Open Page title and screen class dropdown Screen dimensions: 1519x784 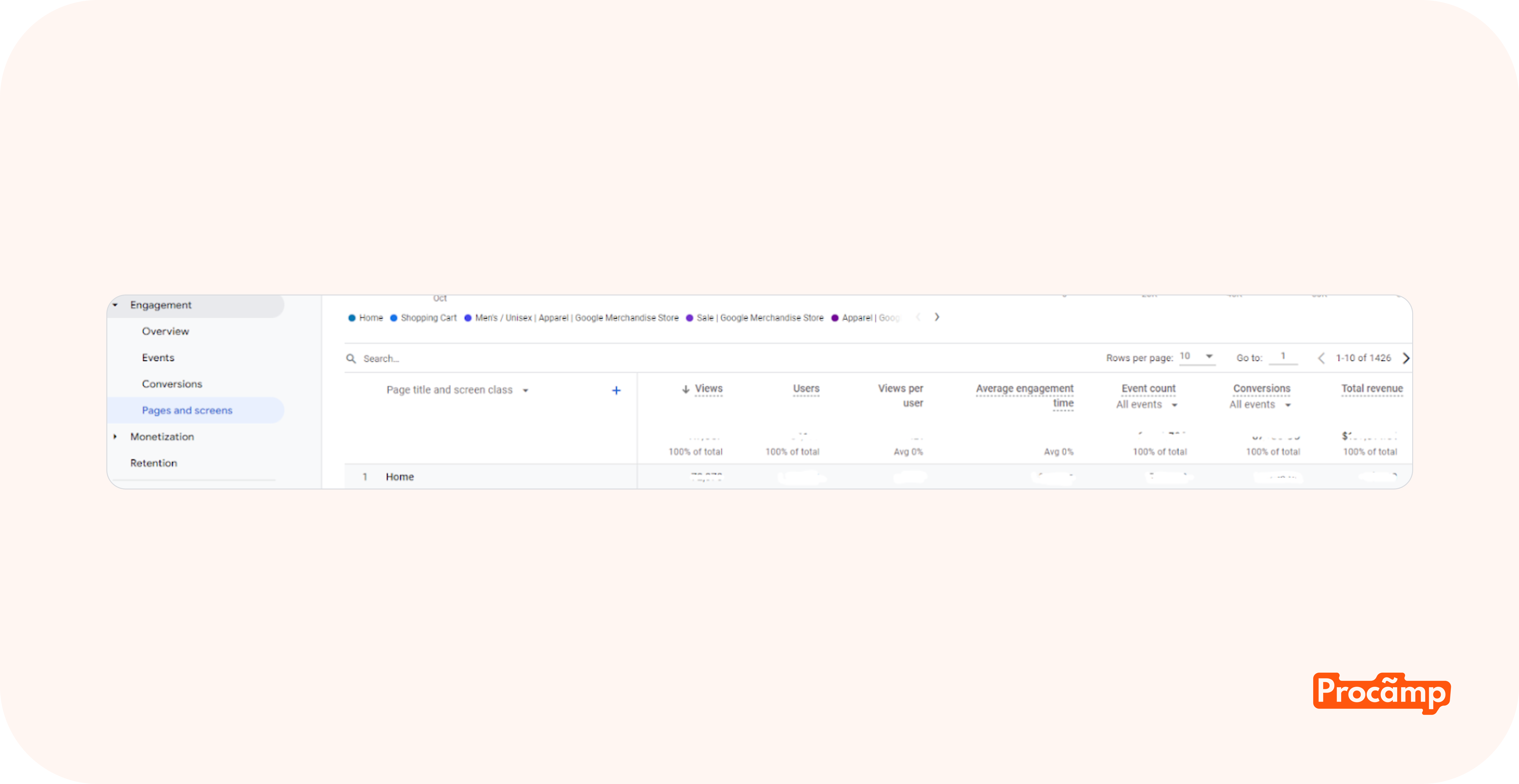tap(525, 390)
